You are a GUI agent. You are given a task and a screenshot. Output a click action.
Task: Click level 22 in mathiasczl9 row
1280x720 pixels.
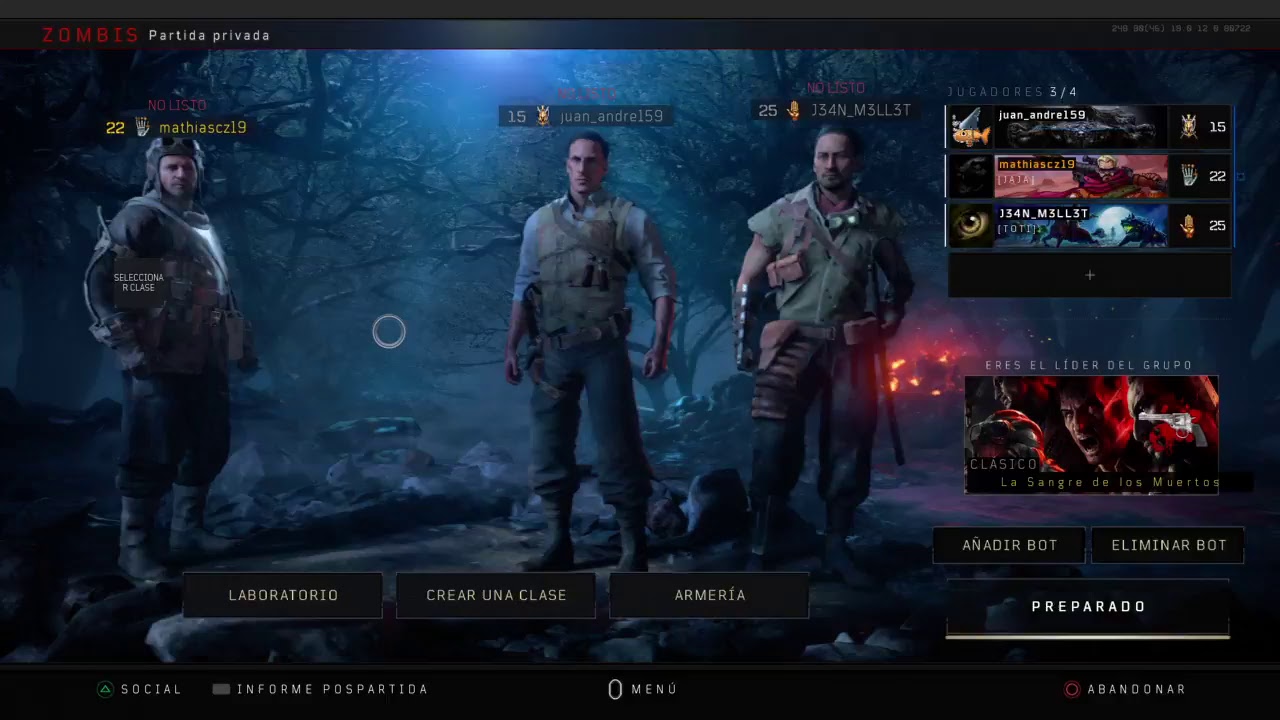point(1217,176)
